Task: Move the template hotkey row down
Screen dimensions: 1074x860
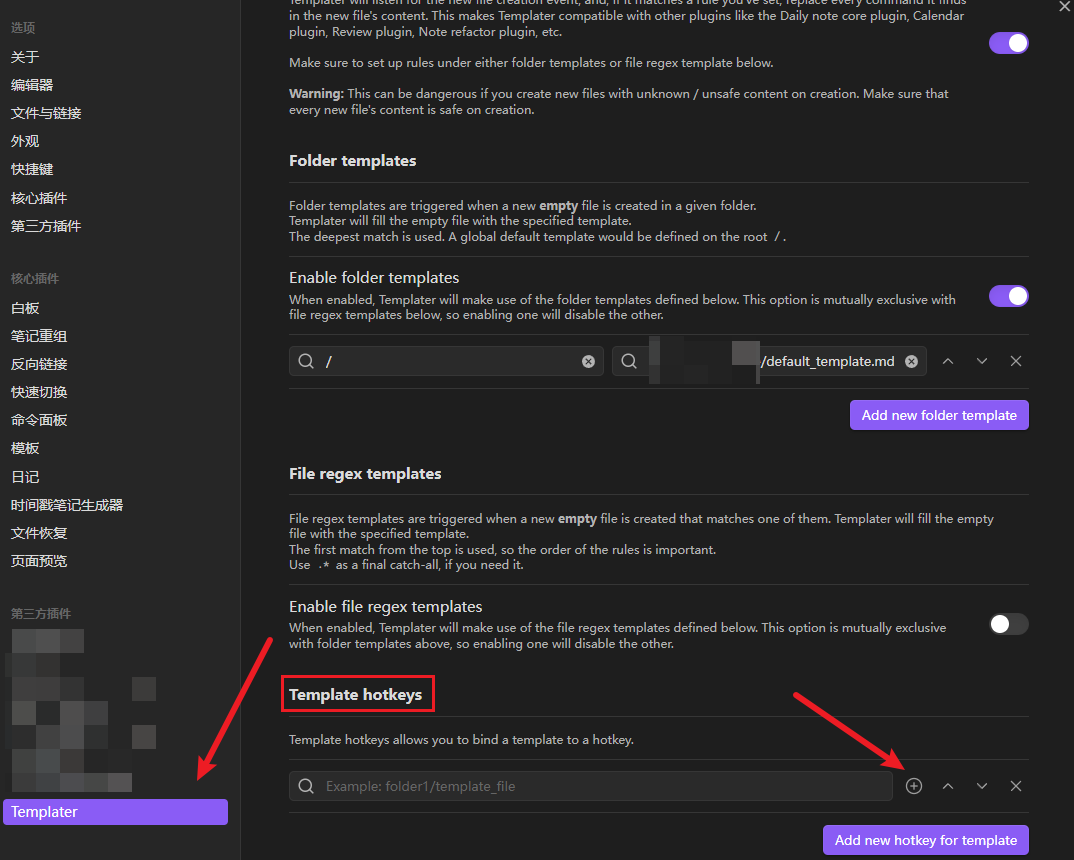Action: 982,786
